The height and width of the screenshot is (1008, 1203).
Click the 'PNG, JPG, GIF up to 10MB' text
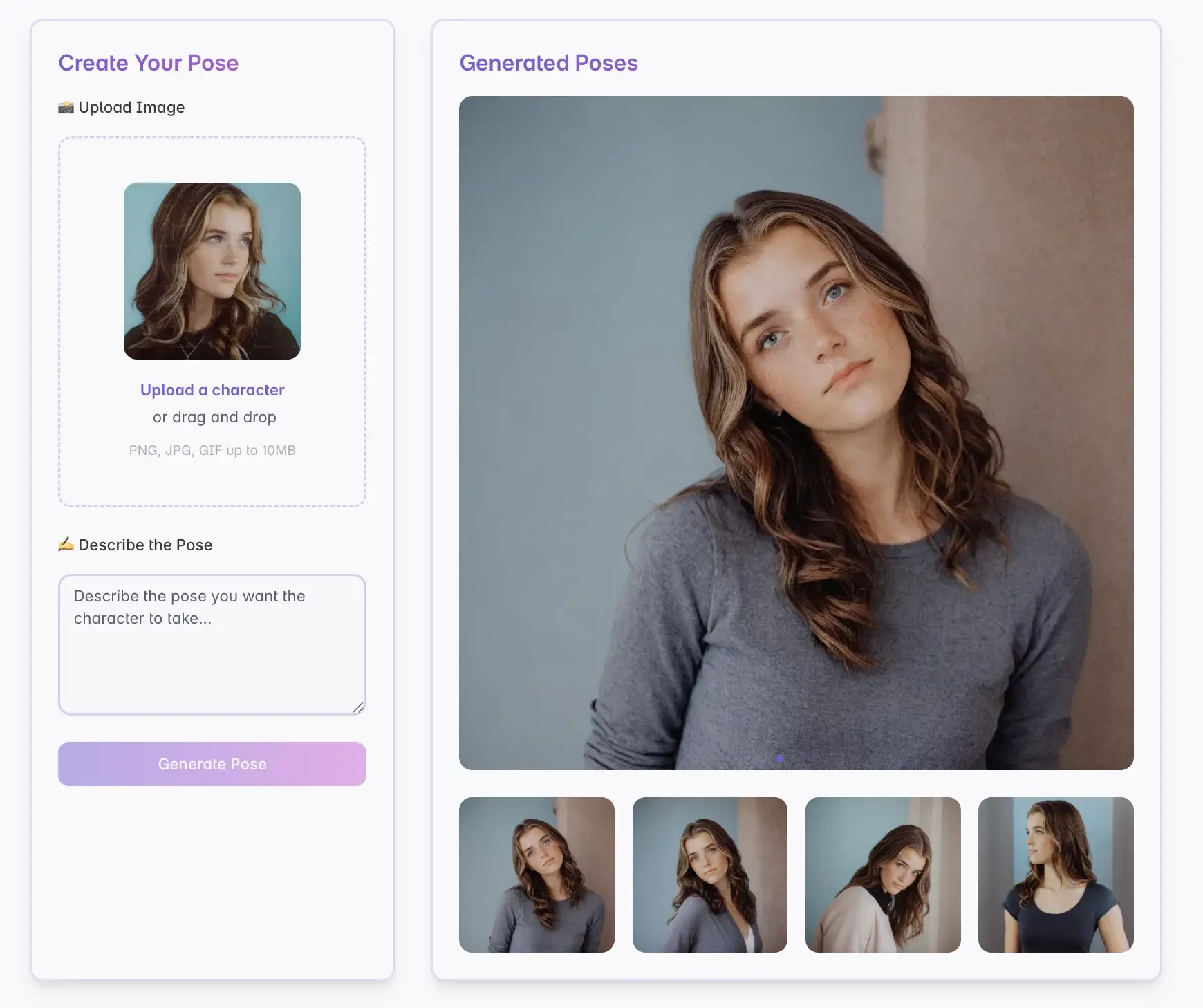click(212, 450)
